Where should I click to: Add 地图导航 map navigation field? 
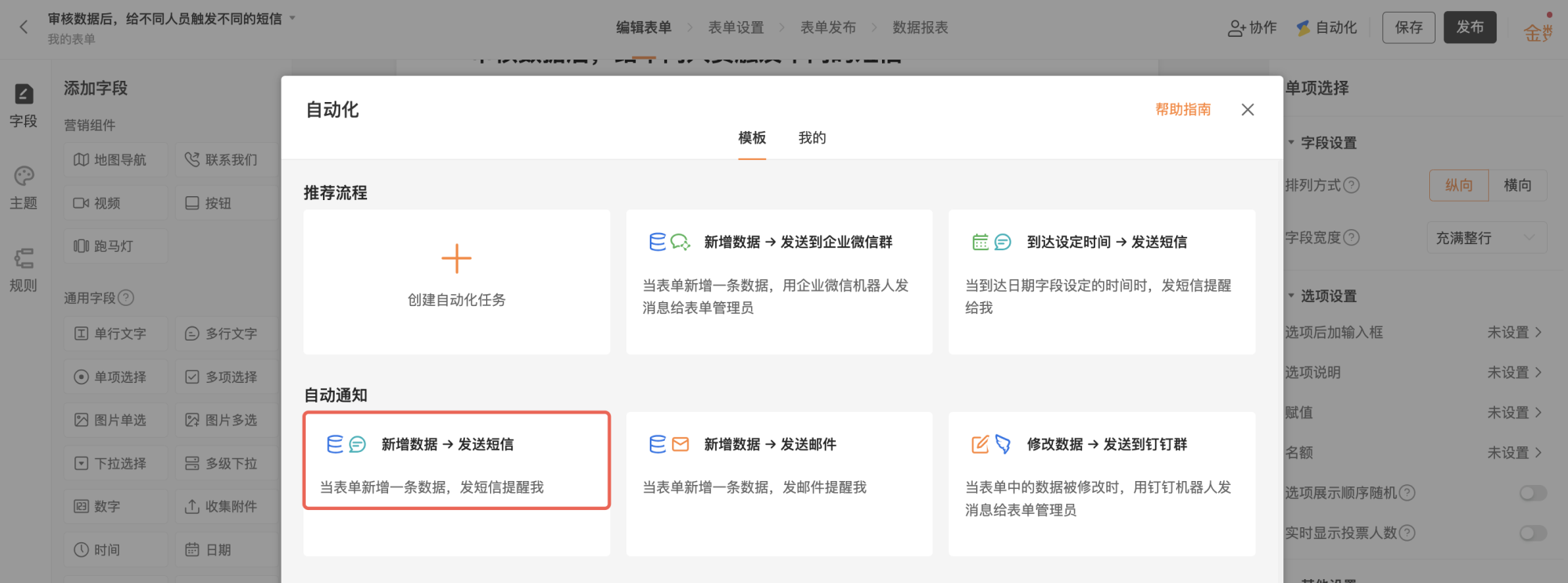pyautogui.click(x=116, y=160)
